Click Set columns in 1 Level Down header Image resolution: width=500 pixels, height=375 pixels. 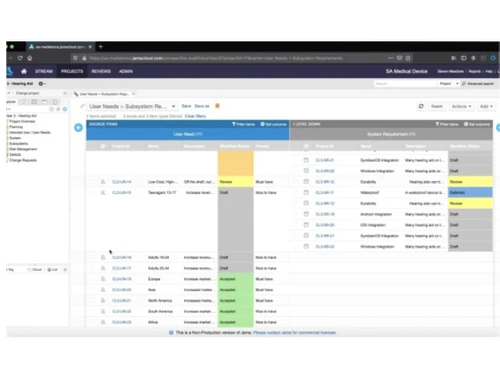(x=477, y=124)
